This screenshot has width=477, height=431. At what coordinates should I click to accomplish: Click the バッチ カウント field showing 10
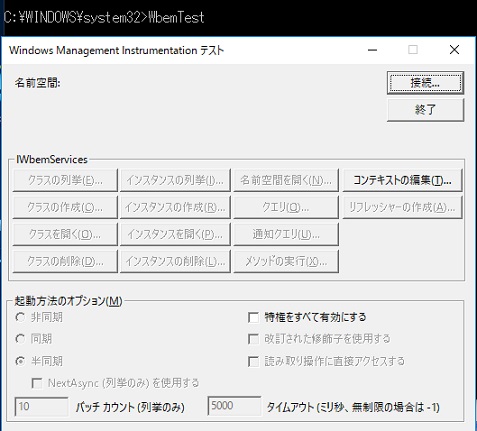[x=41, y=406]
